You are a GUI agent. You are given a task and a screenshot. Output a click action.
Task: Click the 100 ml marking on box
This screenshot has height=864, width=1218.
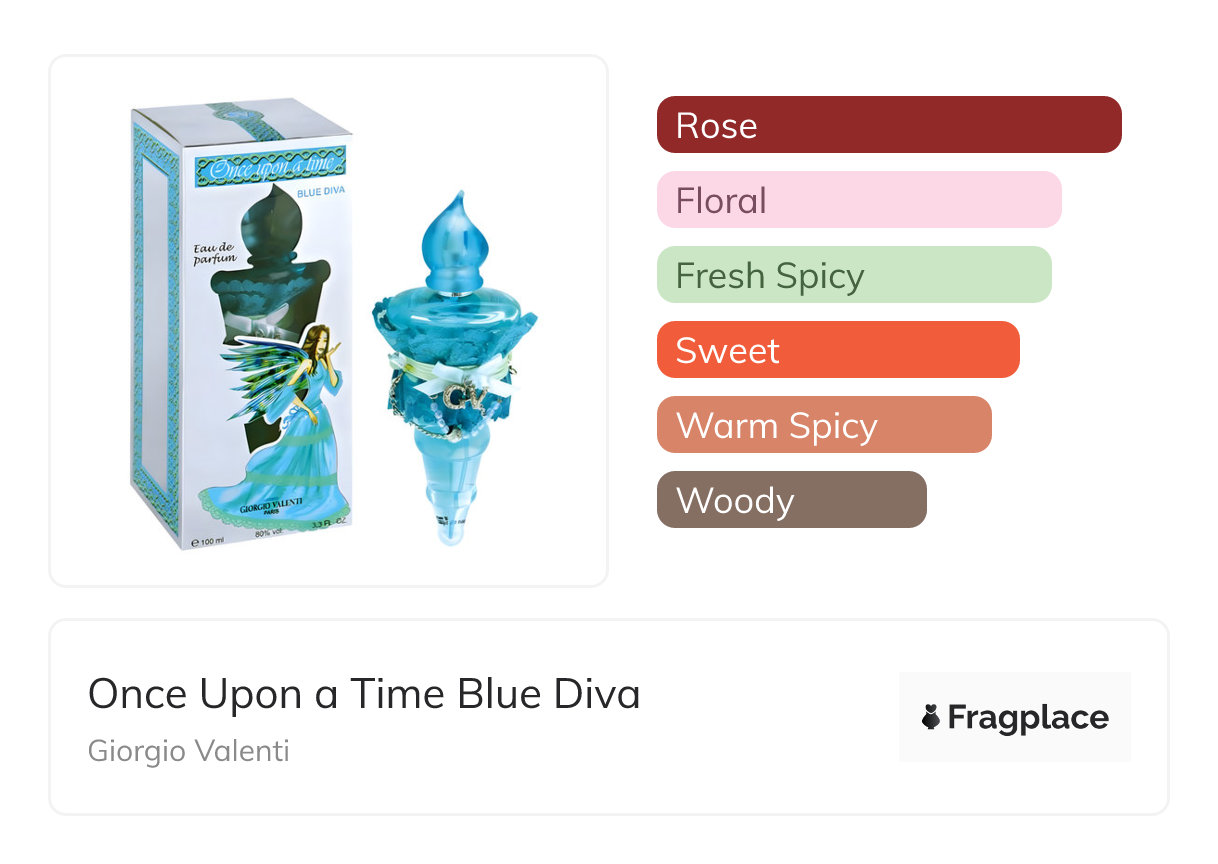(207, 542)
